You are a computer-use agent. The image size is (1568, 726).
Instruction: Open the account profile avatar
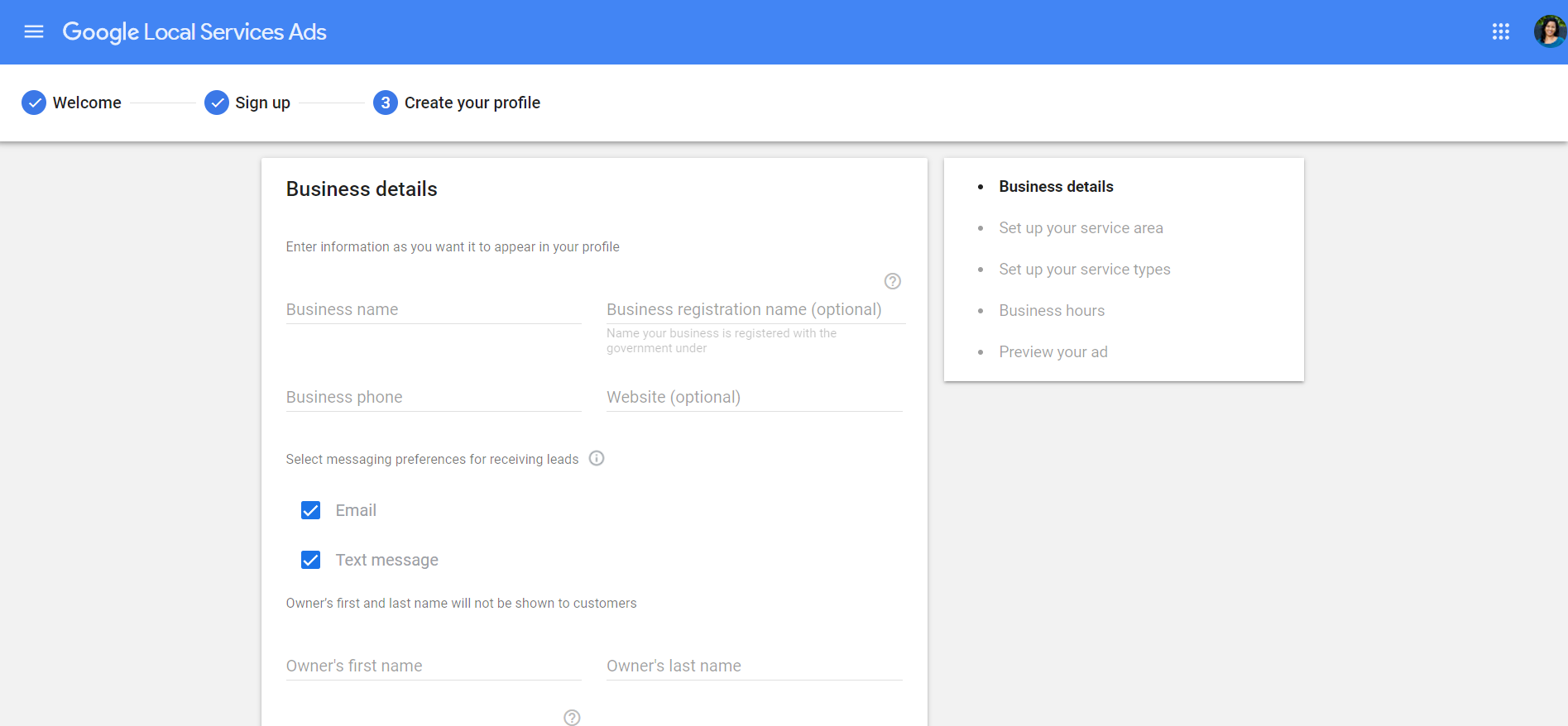1550,31
